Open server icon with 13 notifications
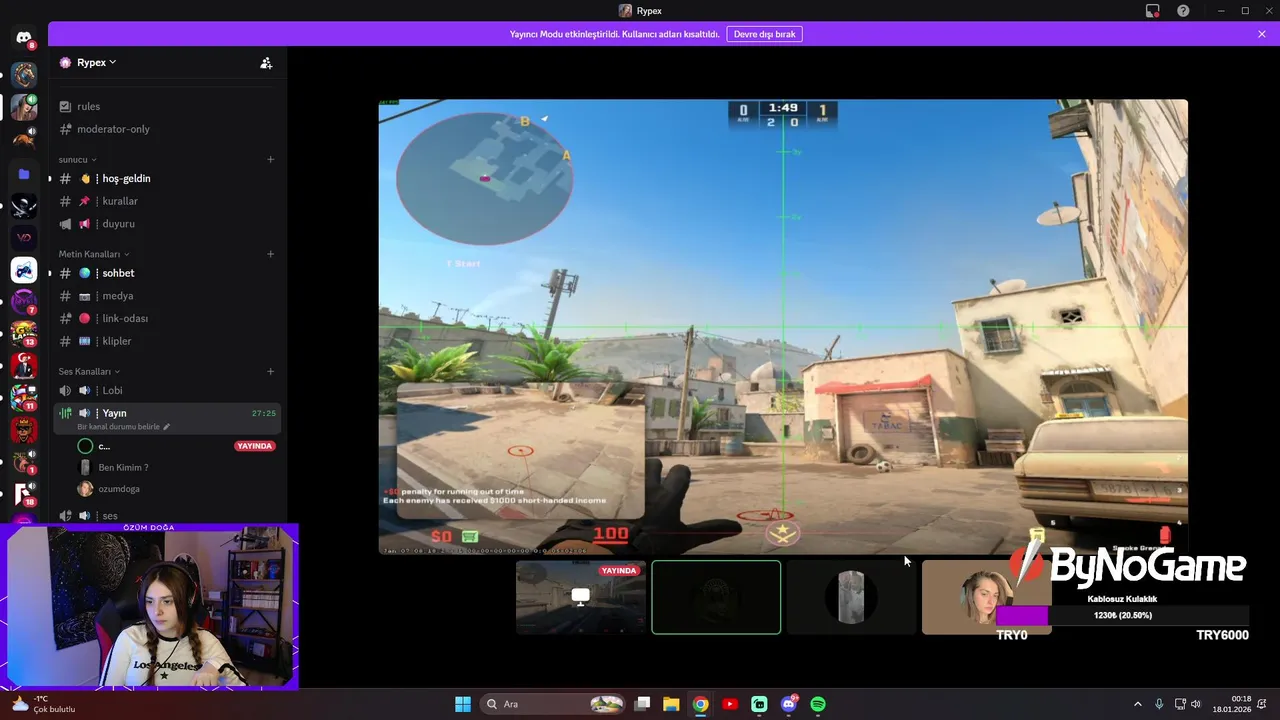Viewport: 1280px width, 720px height. click(x=24, y=334)
